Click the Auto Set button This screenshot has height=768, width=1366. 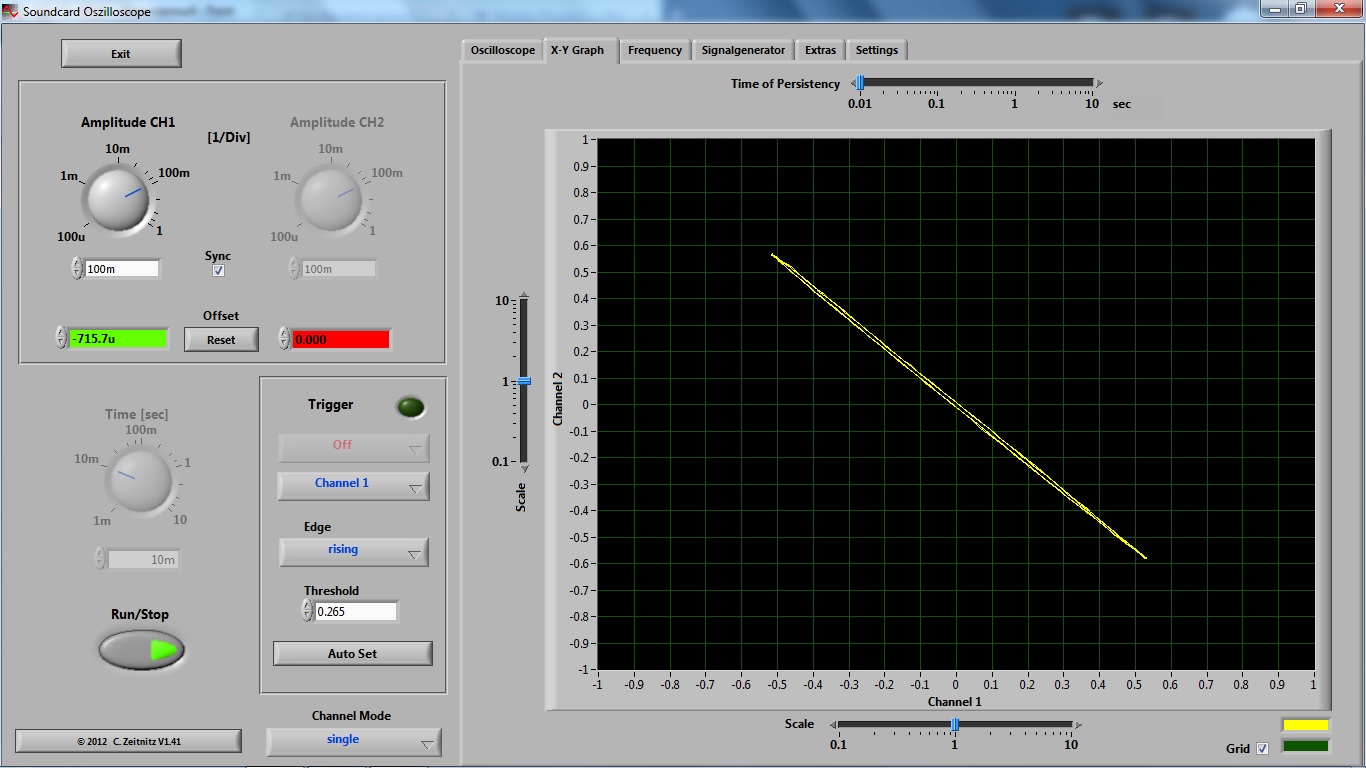click(x=352, y=653)
